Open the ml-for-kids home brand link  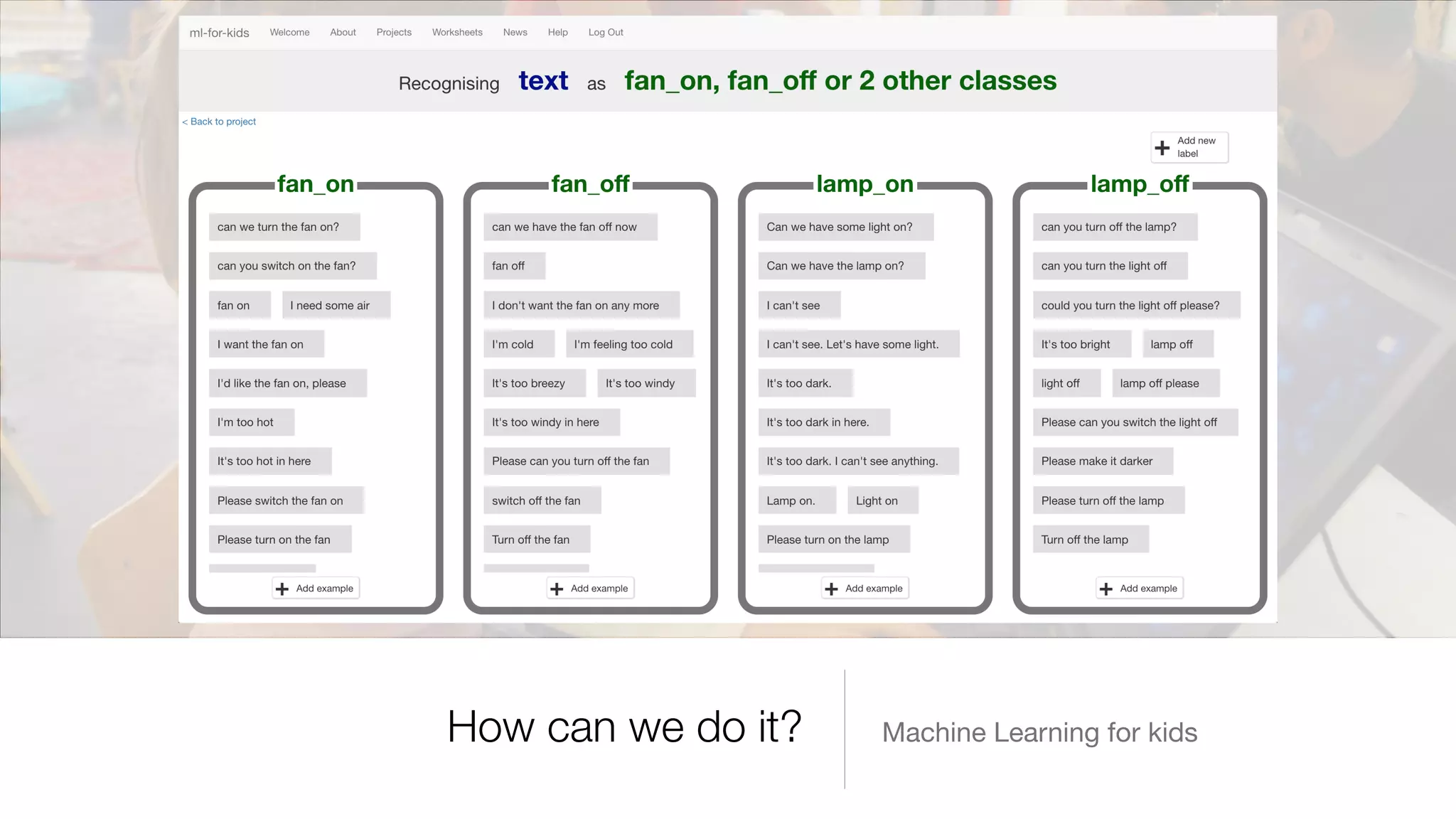coord(219,33)
